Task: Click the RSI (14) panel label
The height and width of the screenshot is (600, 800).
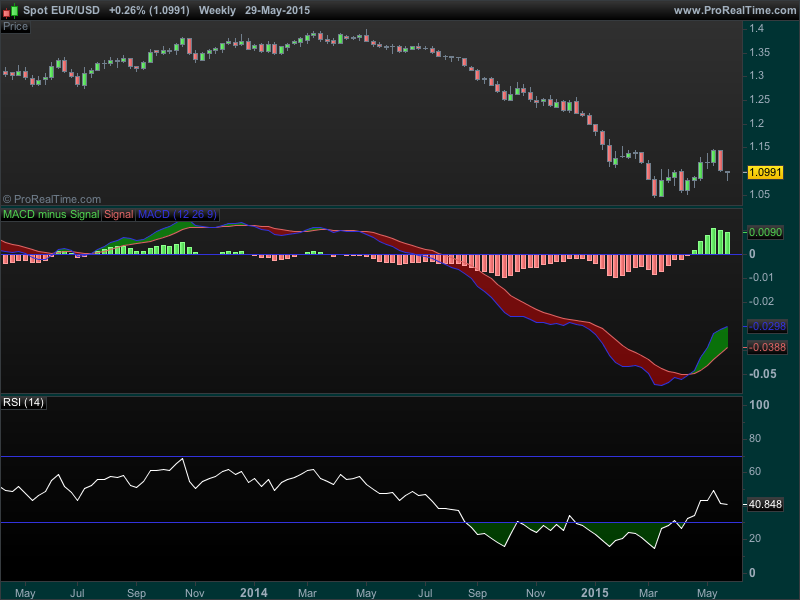Action: [x=23, y=403]
